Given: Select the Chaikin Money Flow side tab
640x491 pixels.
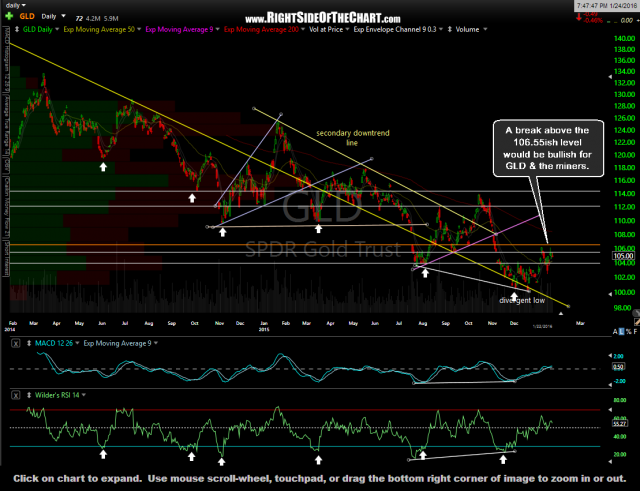Looking at the screenshot, I should point(6,209).
